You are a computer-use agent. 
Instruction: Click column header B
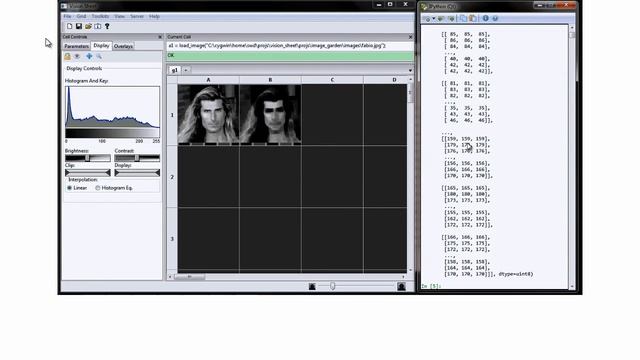point(270,80)
